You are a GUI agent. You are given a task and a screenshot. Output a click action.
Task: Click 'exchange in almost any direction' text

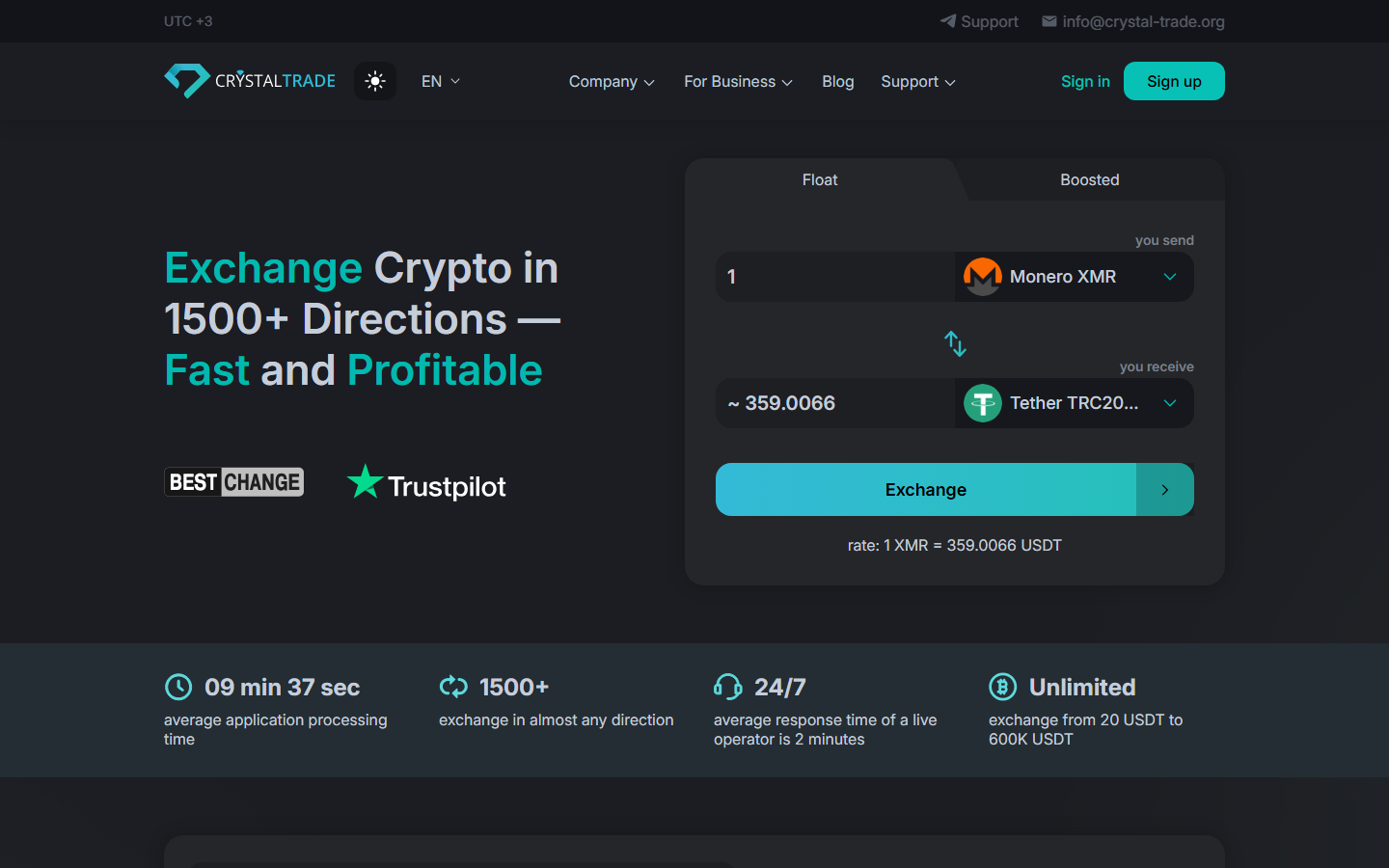coord(557,719)
